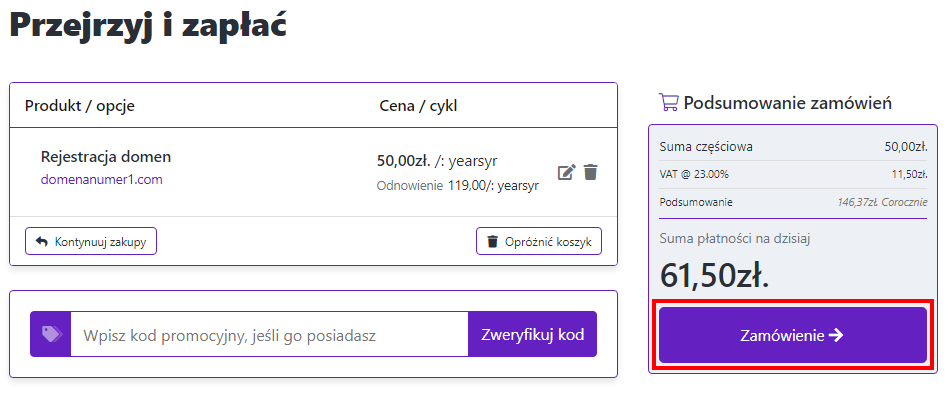Click the 146,37zł Corocznie recurring amount
Image resolution: width=952 pixels, height=400 pixels.
tap(882, 202)
